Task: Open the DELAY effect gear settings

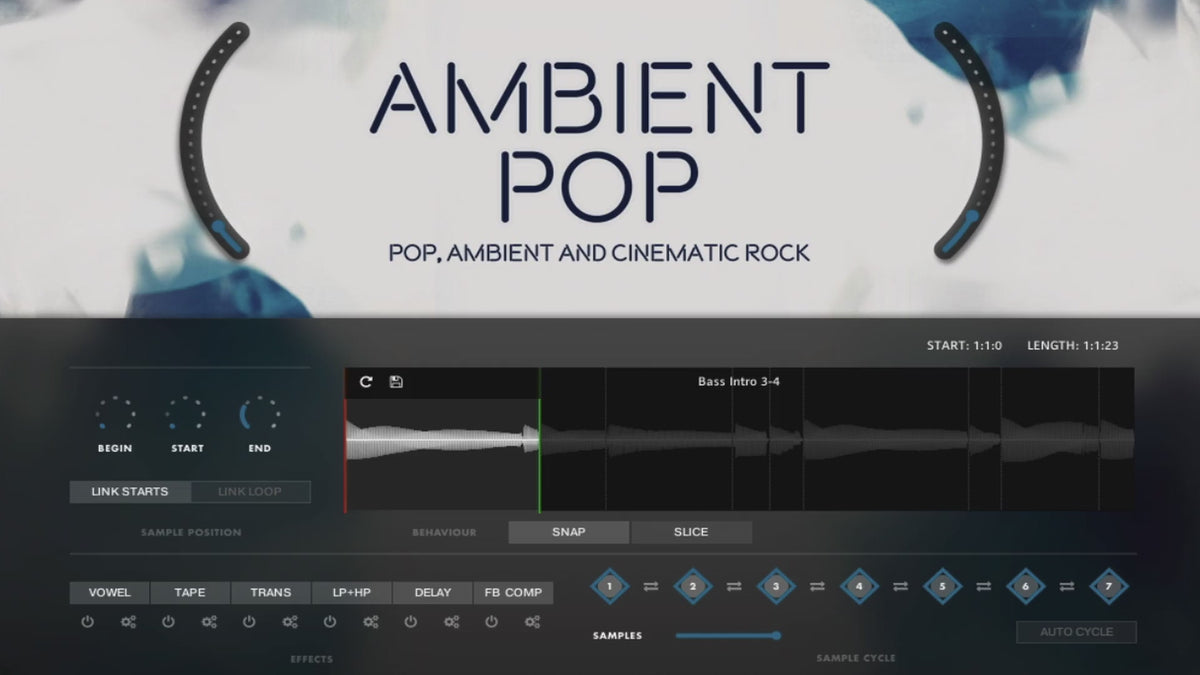Action: coord(451,622)
